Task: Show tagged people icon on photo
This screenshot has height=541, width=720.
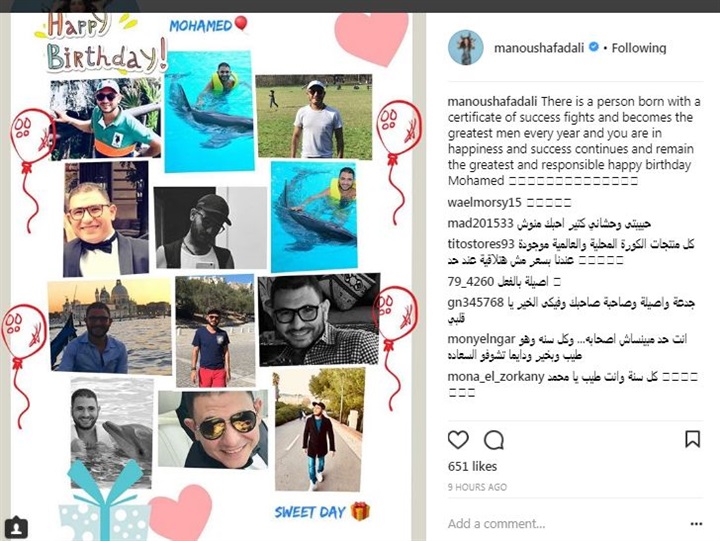Action: click(x=16, y=528)
